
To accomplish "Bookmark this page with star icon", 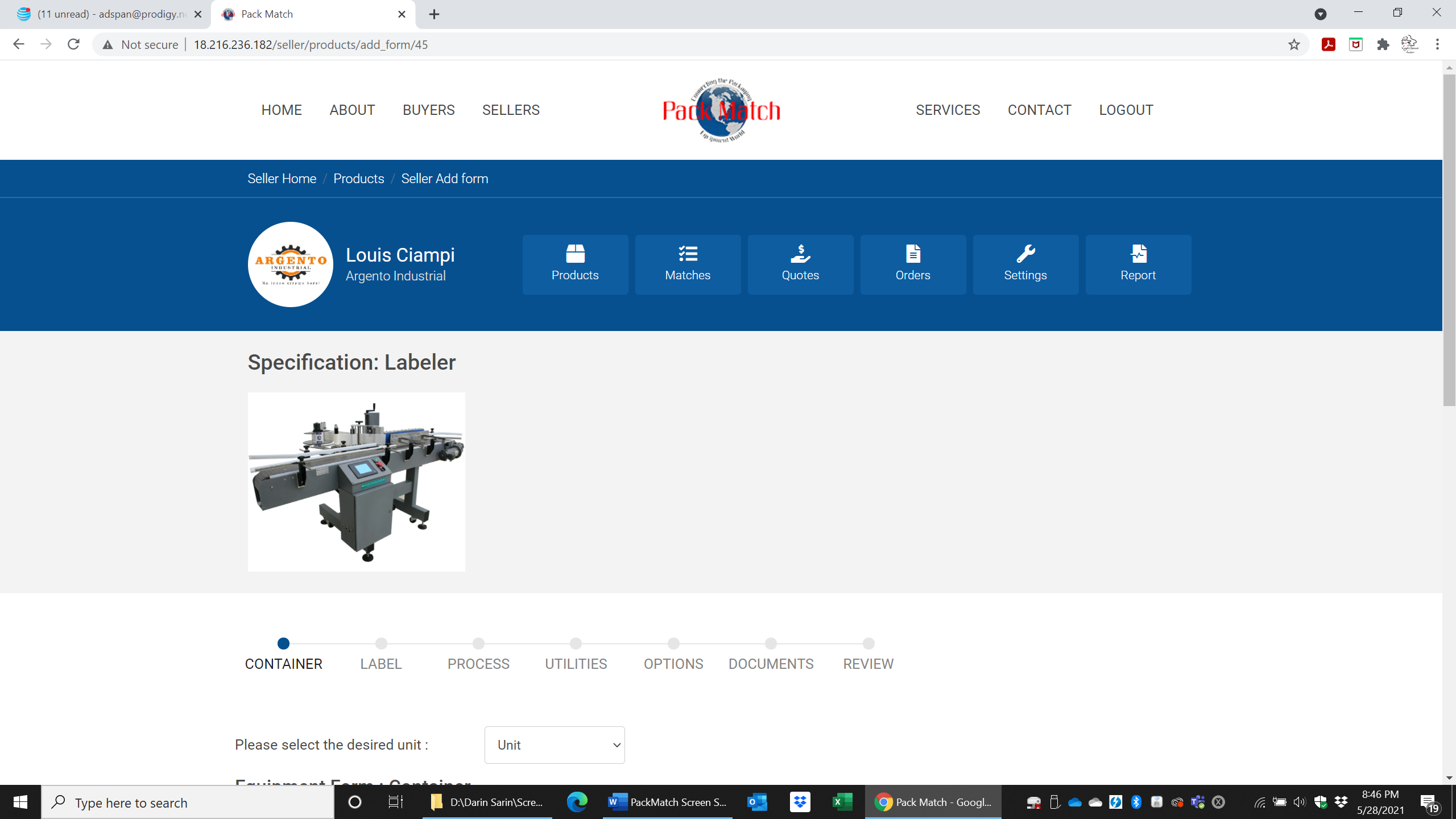I will 1294,44.
